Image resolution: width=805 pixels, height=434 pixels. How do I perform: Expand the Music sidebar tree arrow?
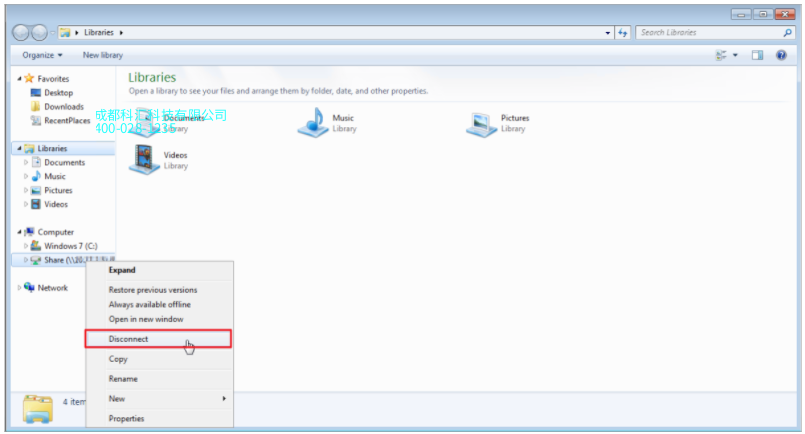(26, 176)
